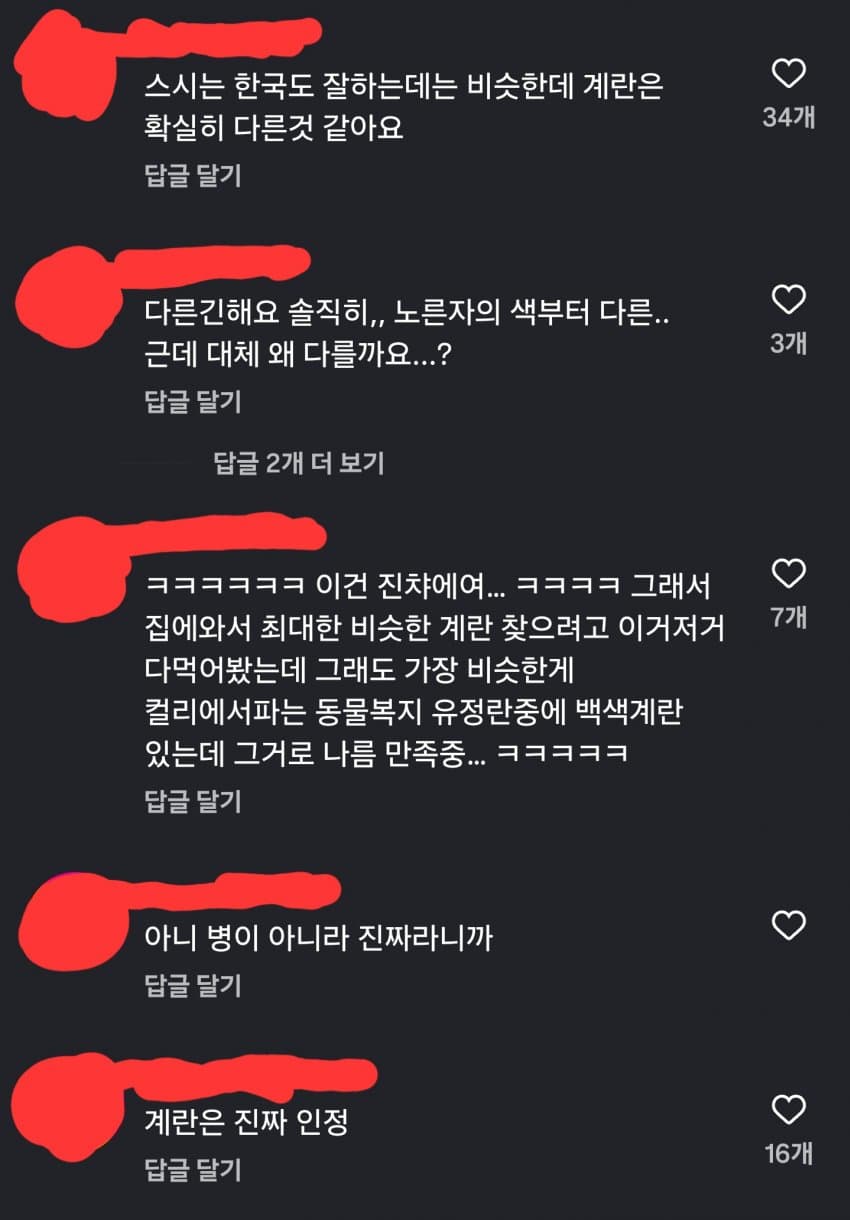Like the sushi comment with 34 likes
Image resolution: width=850 pixels, height=1220 pixels.
coord(789,74)
